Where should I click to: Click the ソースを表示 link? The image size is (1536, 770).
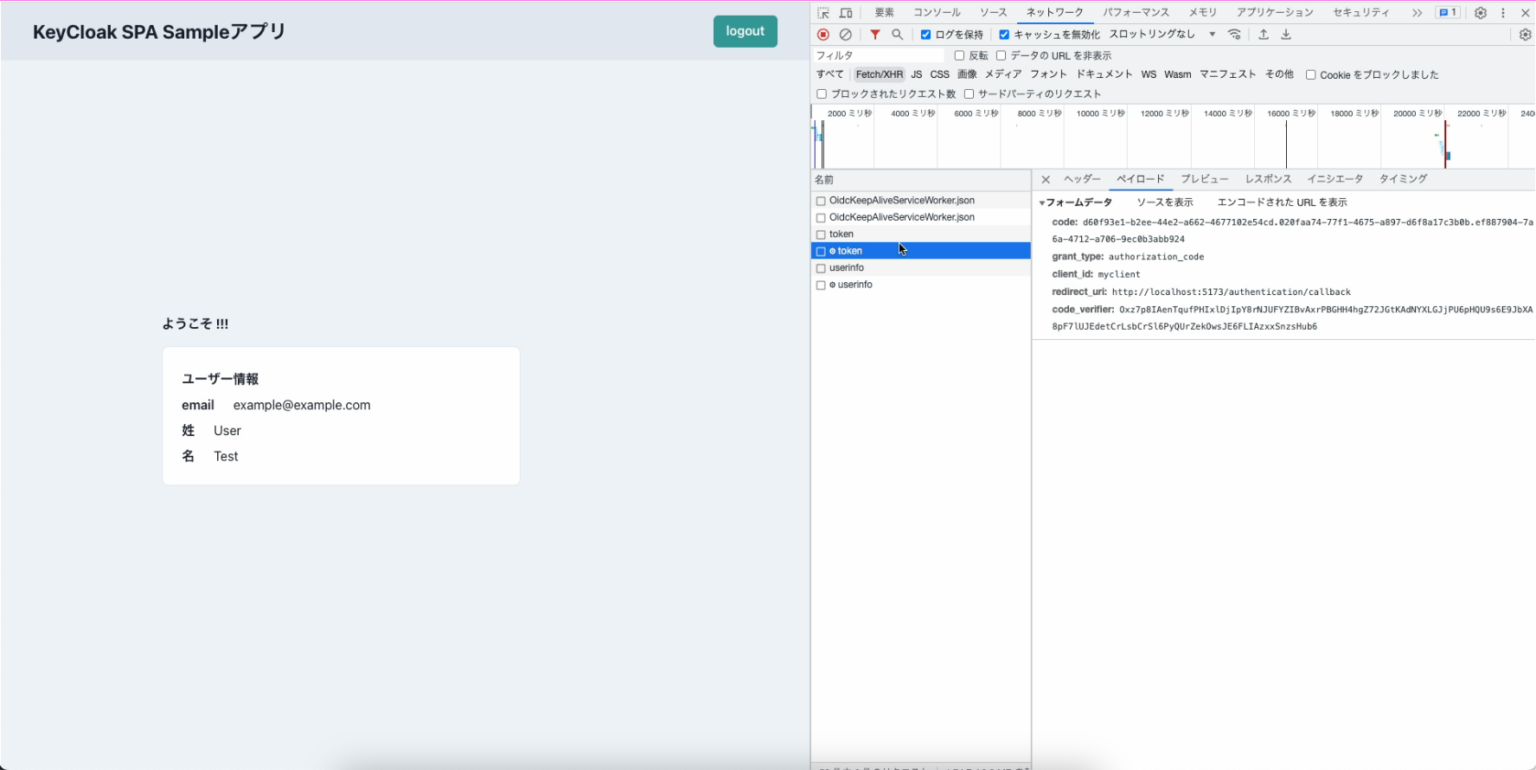coord(1167,201)
